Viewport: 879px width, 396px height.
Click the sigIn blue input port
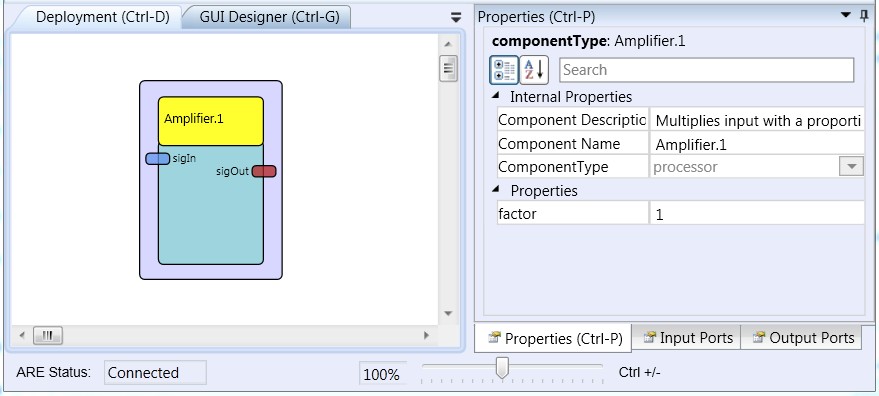158,159
